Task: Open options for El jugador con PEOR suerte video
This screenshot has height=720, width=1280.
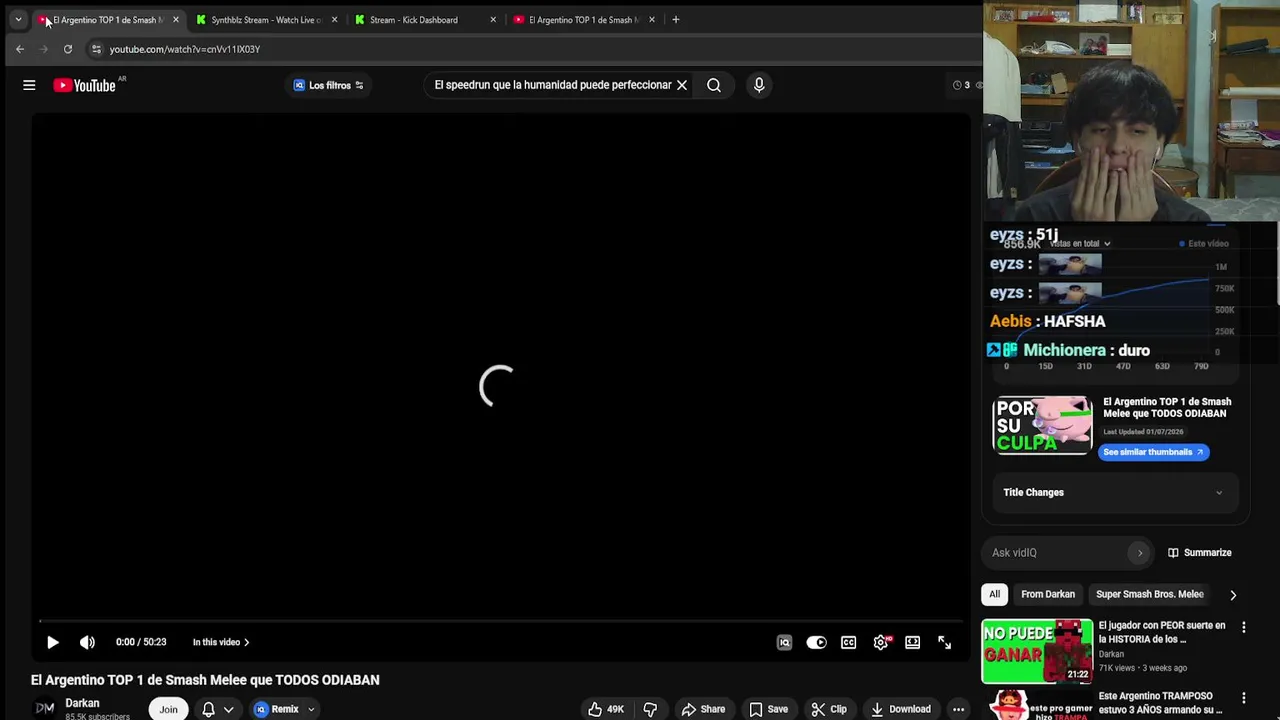Action: click(1243, 627)
